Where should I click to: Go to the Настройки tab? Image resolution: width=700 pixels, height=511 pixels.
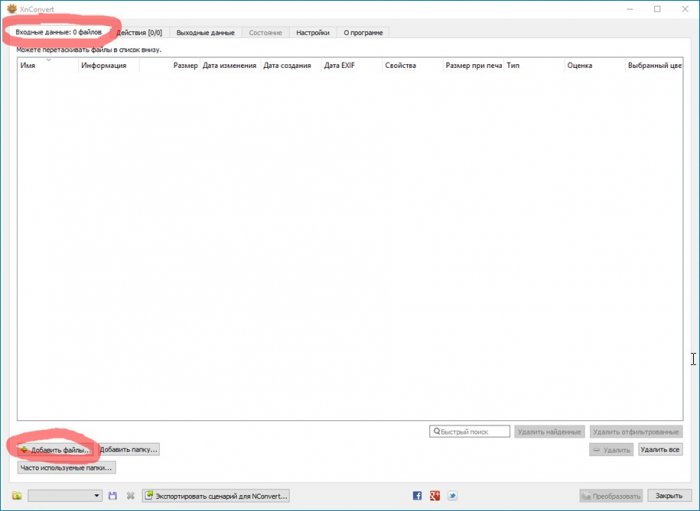312,32
